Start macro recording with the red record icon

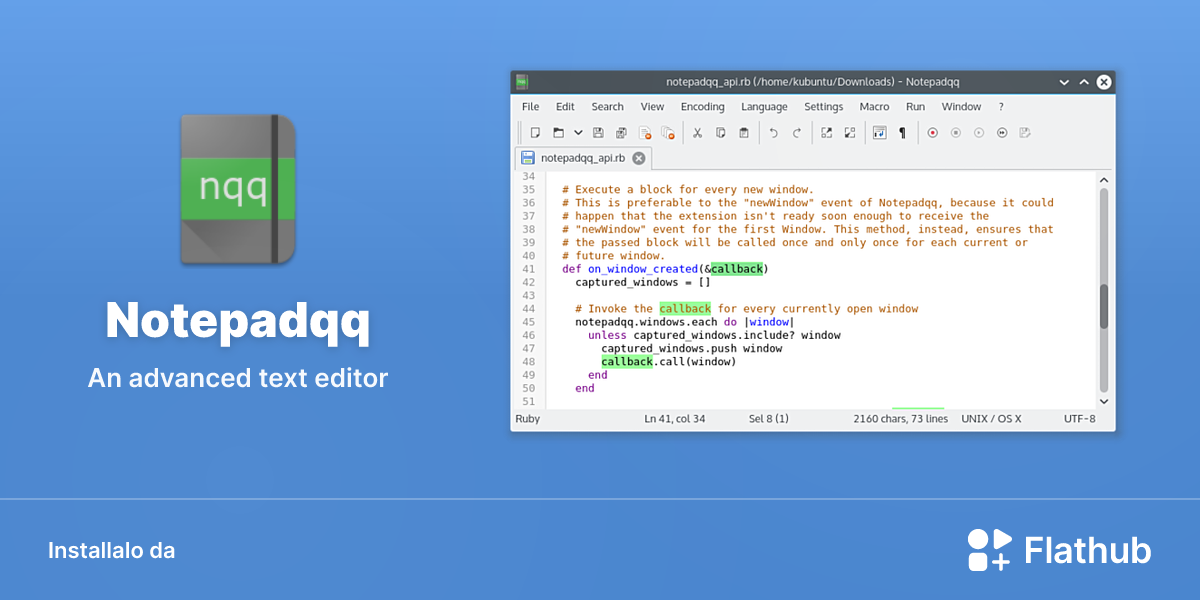(x=932, y=132)
